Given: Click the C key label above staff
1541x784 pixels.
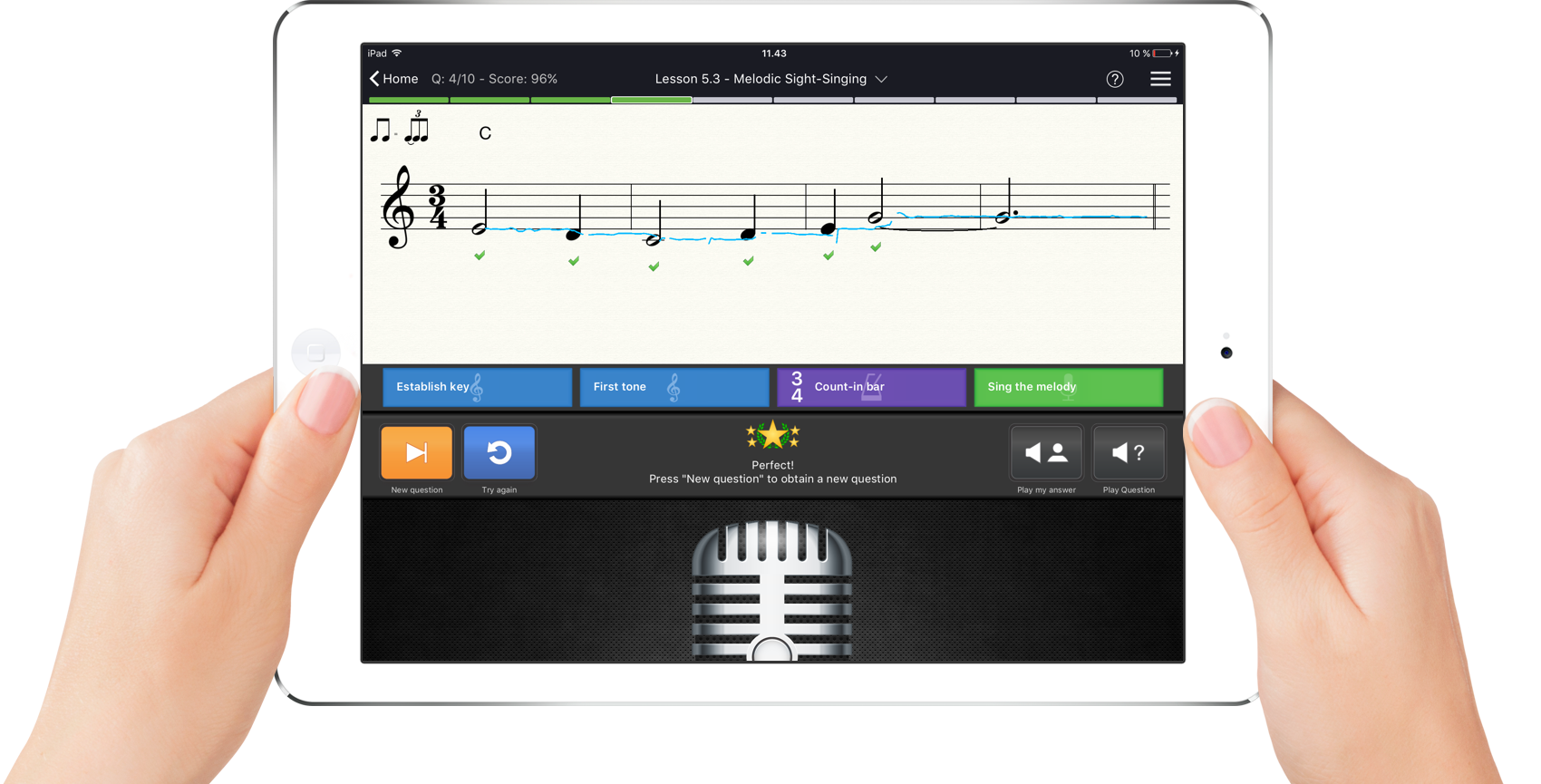Looking at the screenshot, I should point(485,133).
